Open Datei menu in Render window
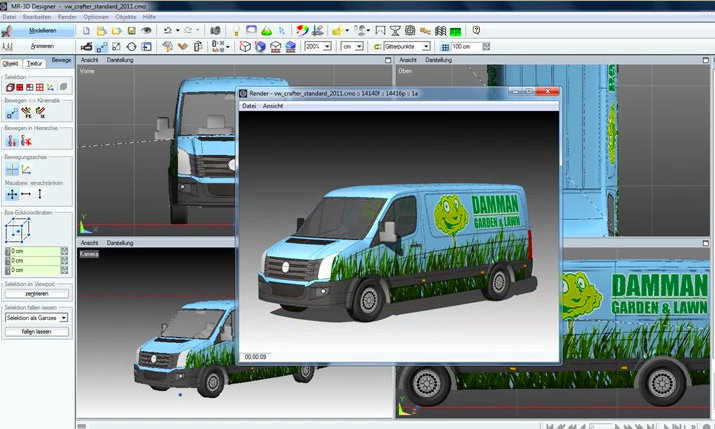715x429 pixels. tap(249, 106)
